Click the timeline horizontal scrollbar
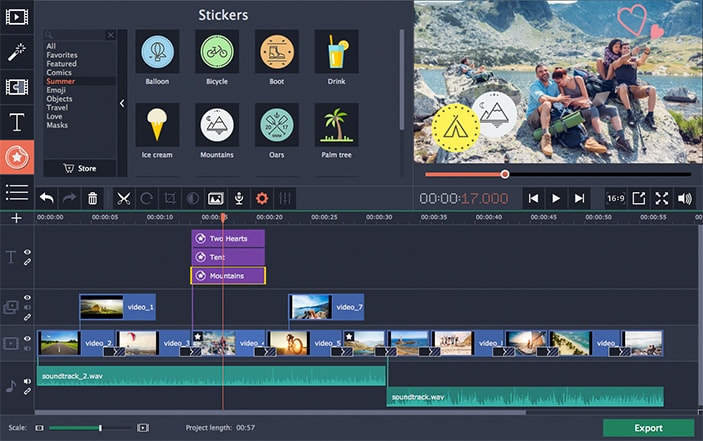The height and width of the screenshot is (441, 703). pos(280,412)
